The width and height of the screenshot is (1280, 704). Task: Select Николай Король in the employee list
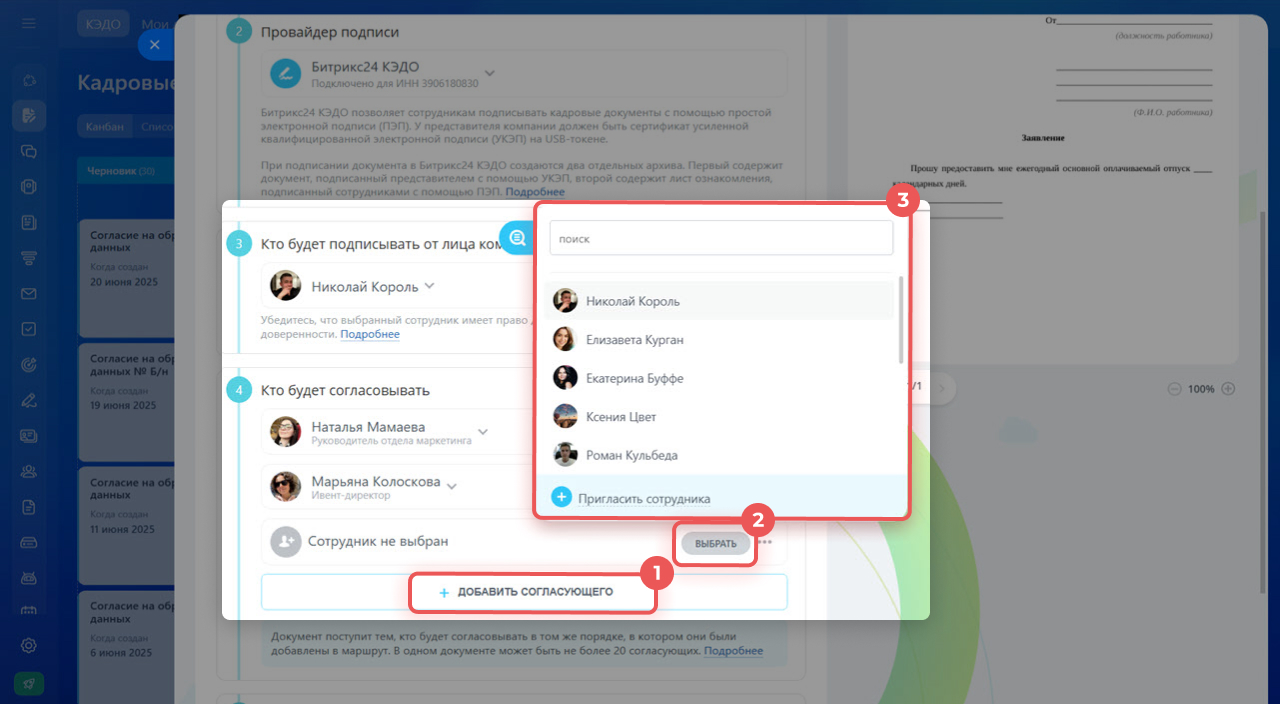point(721,301)
